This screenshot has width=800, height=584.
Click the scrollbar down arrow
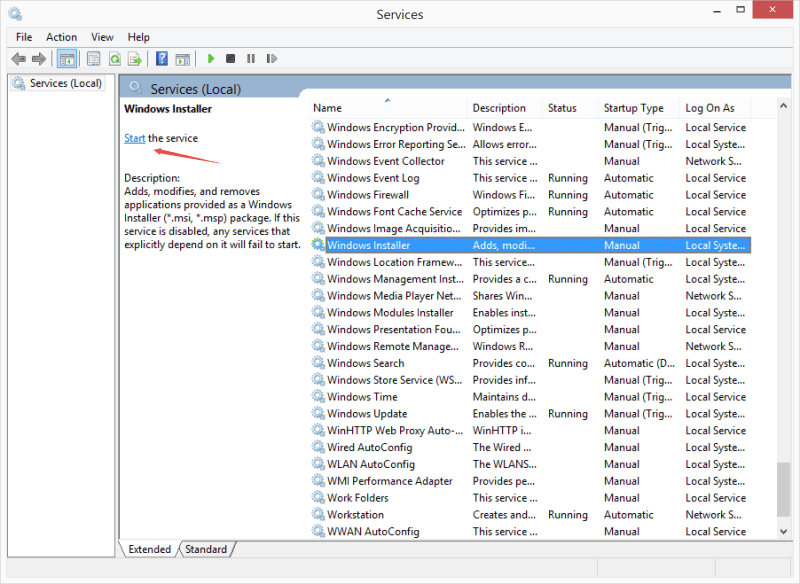(x=783, y=531)
